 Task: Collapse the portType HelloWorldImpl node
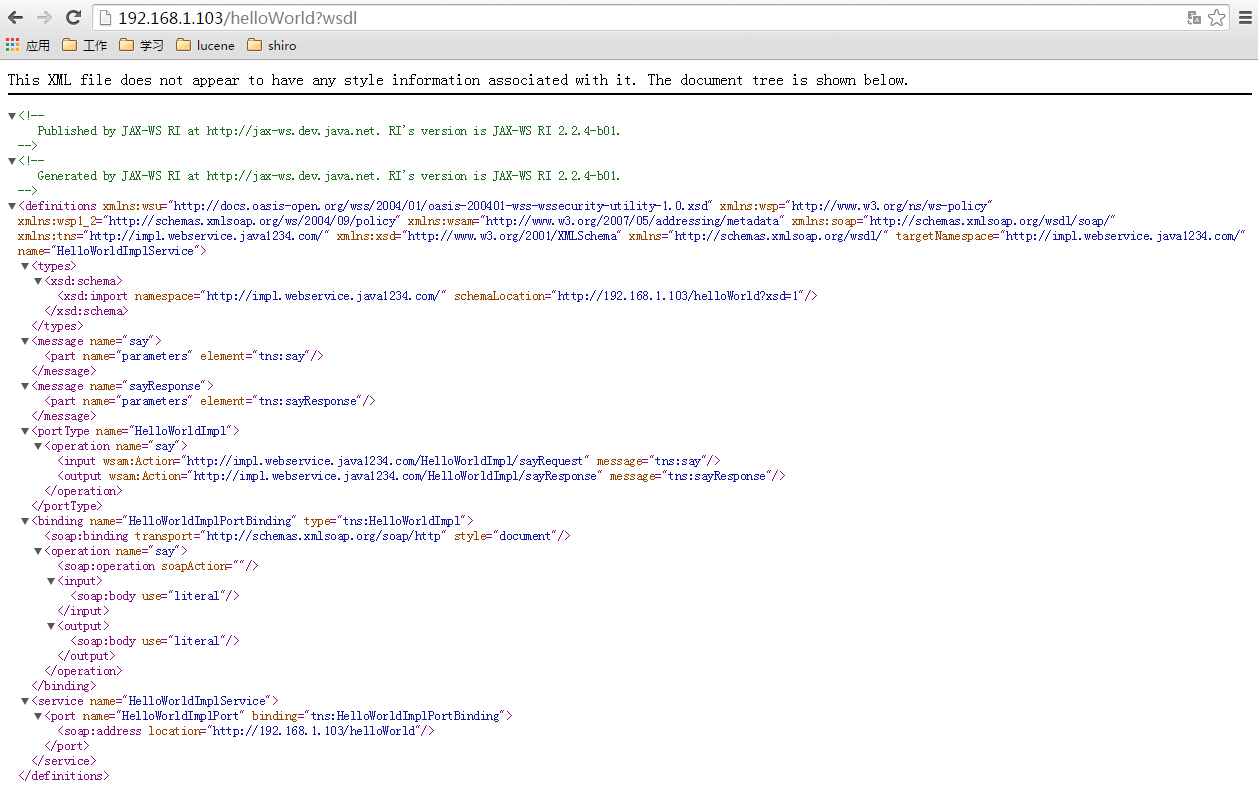coord(25,431)
